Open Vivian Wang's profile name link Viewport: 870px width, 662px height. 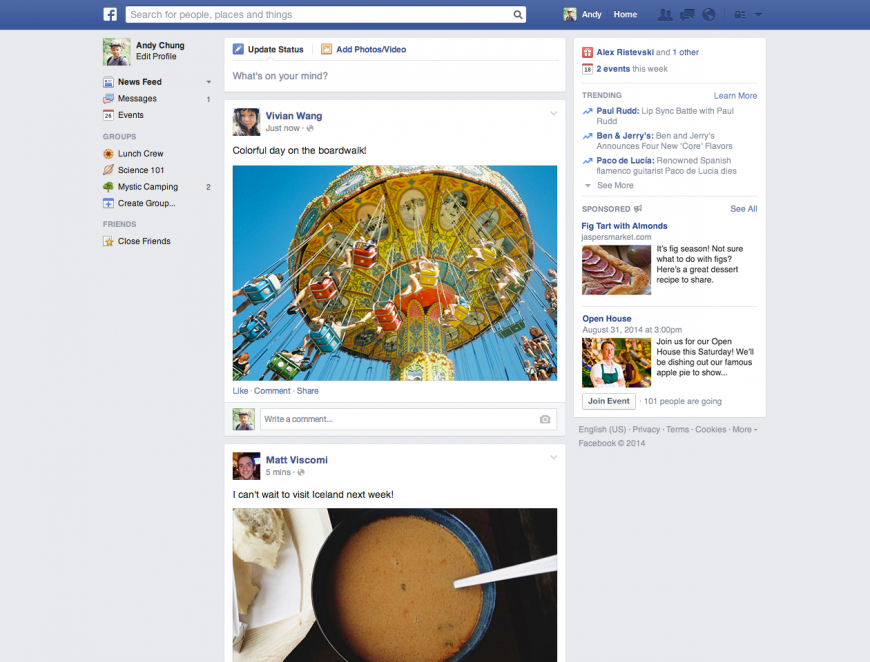294,116
